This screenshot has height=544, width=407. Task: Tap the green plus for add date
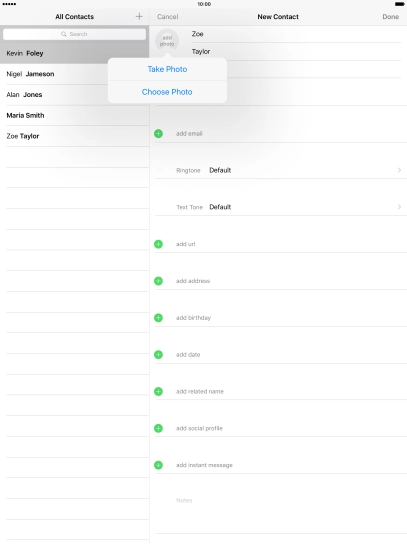158,355
